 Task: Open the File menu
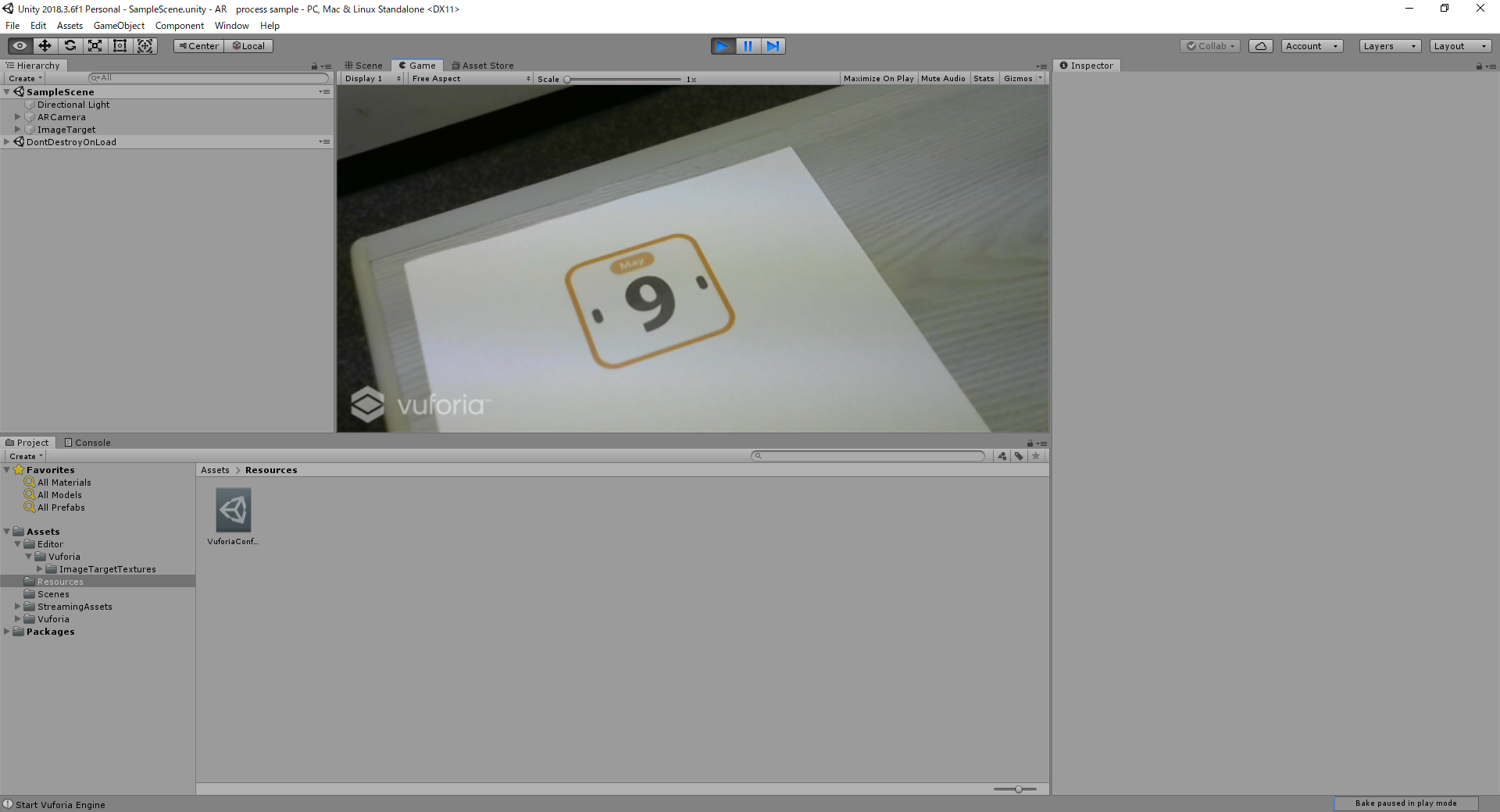point(12,26)
